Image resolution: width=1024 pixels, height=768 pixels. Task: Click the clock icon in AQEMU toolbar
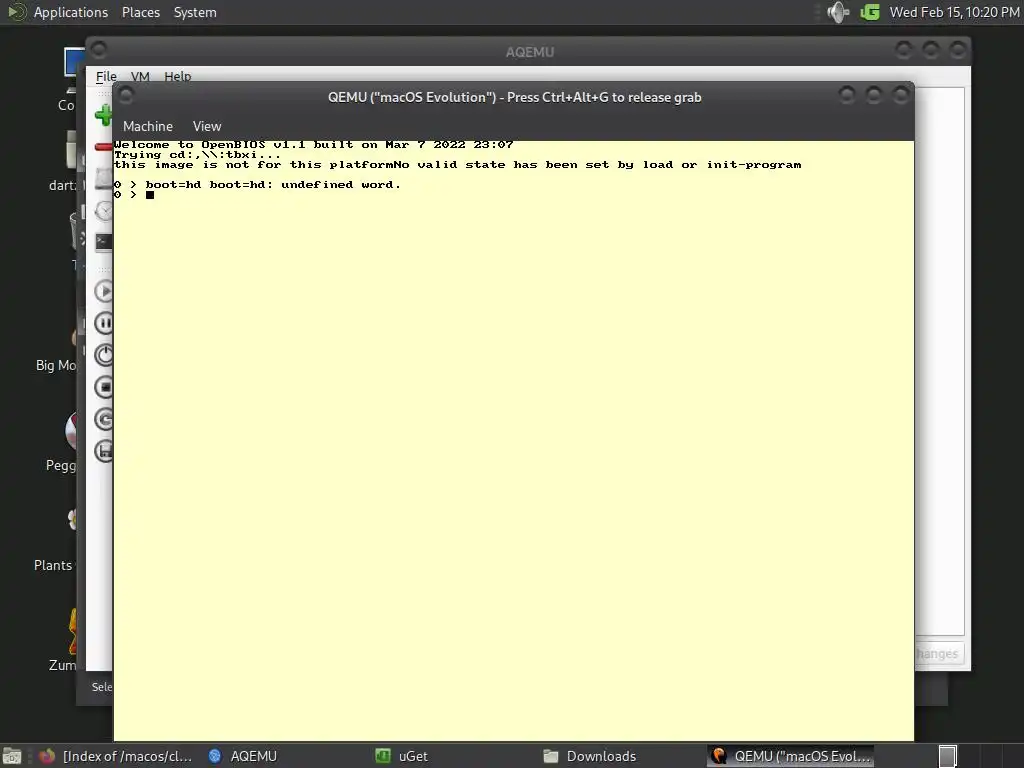click(x=104, y=211)
